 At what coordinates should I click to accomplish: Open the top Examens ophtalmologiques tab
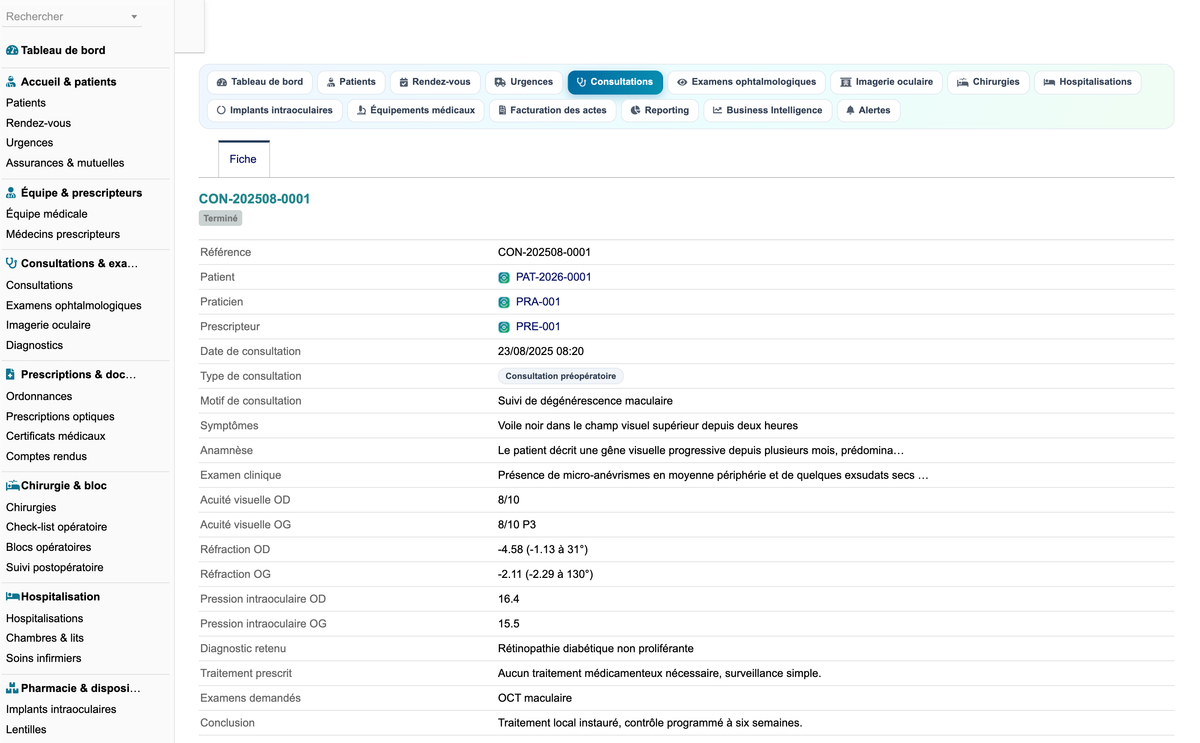tap(746, 82)
